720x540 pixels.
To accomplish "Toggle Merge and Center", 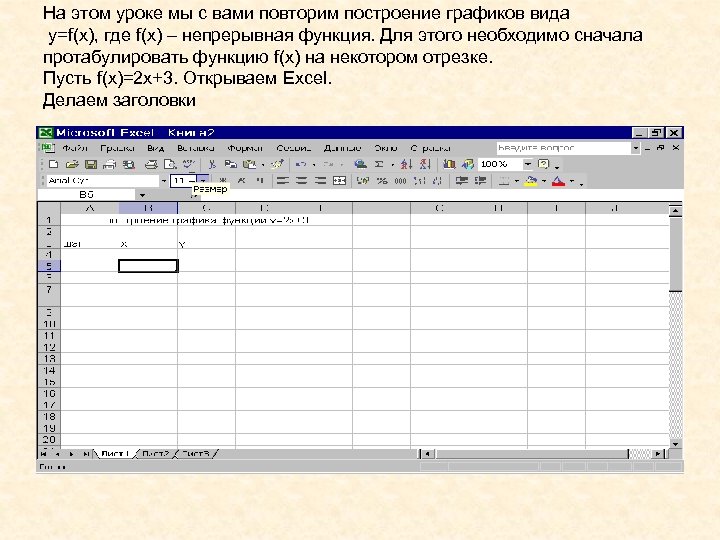I will click(339, 180).
